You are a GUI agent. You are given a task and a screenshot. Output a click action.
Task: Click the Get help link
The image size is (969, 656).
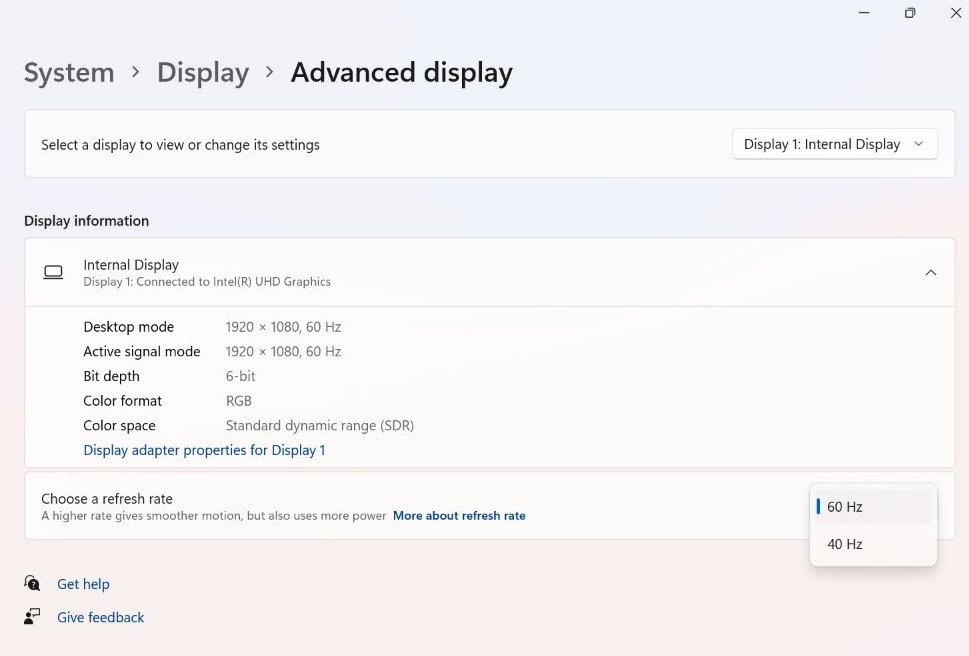tap(83, 583)
